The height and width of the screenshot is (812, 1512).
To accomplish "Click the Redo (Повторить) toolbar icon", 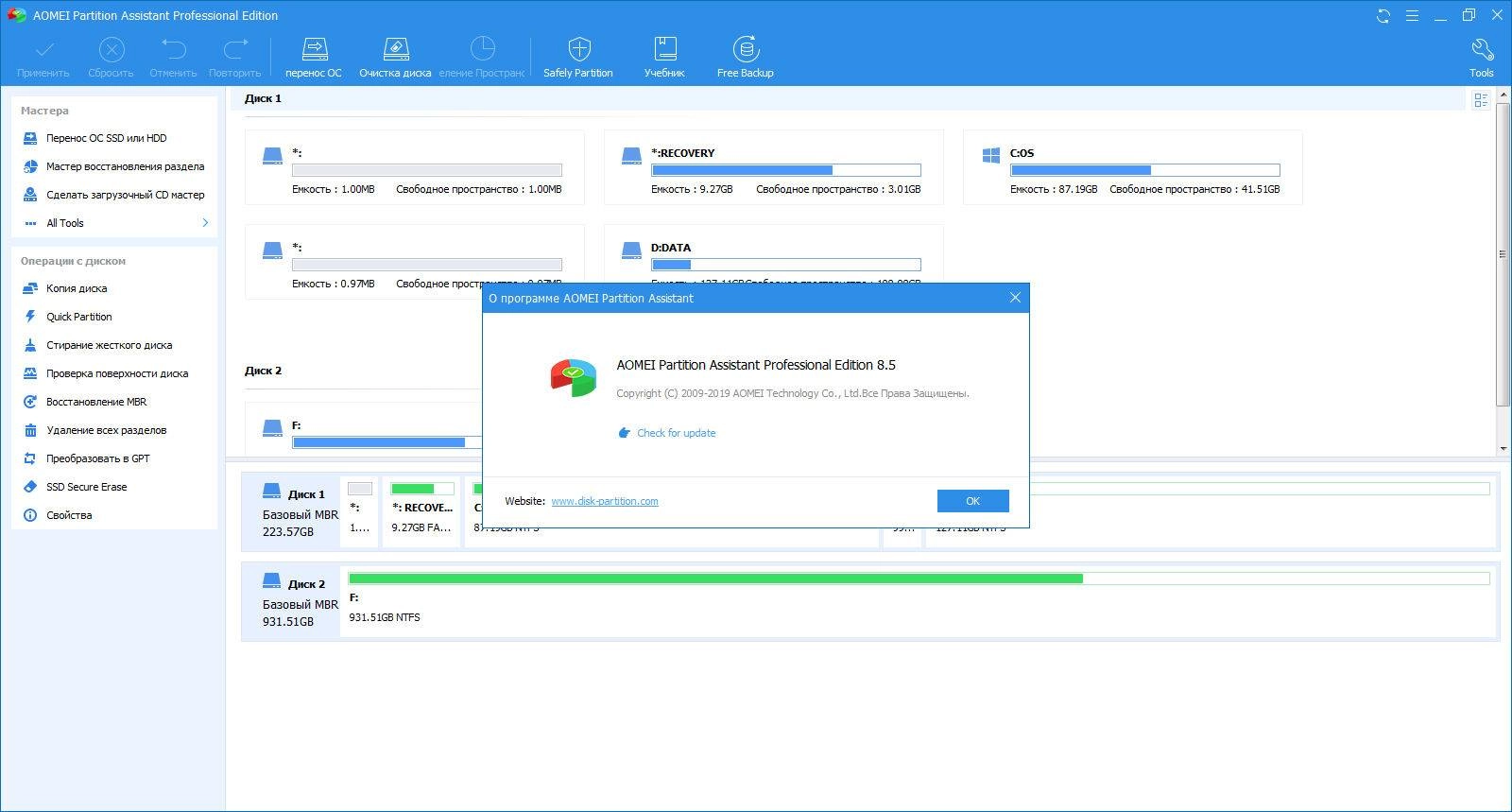I will pos(234,48).
